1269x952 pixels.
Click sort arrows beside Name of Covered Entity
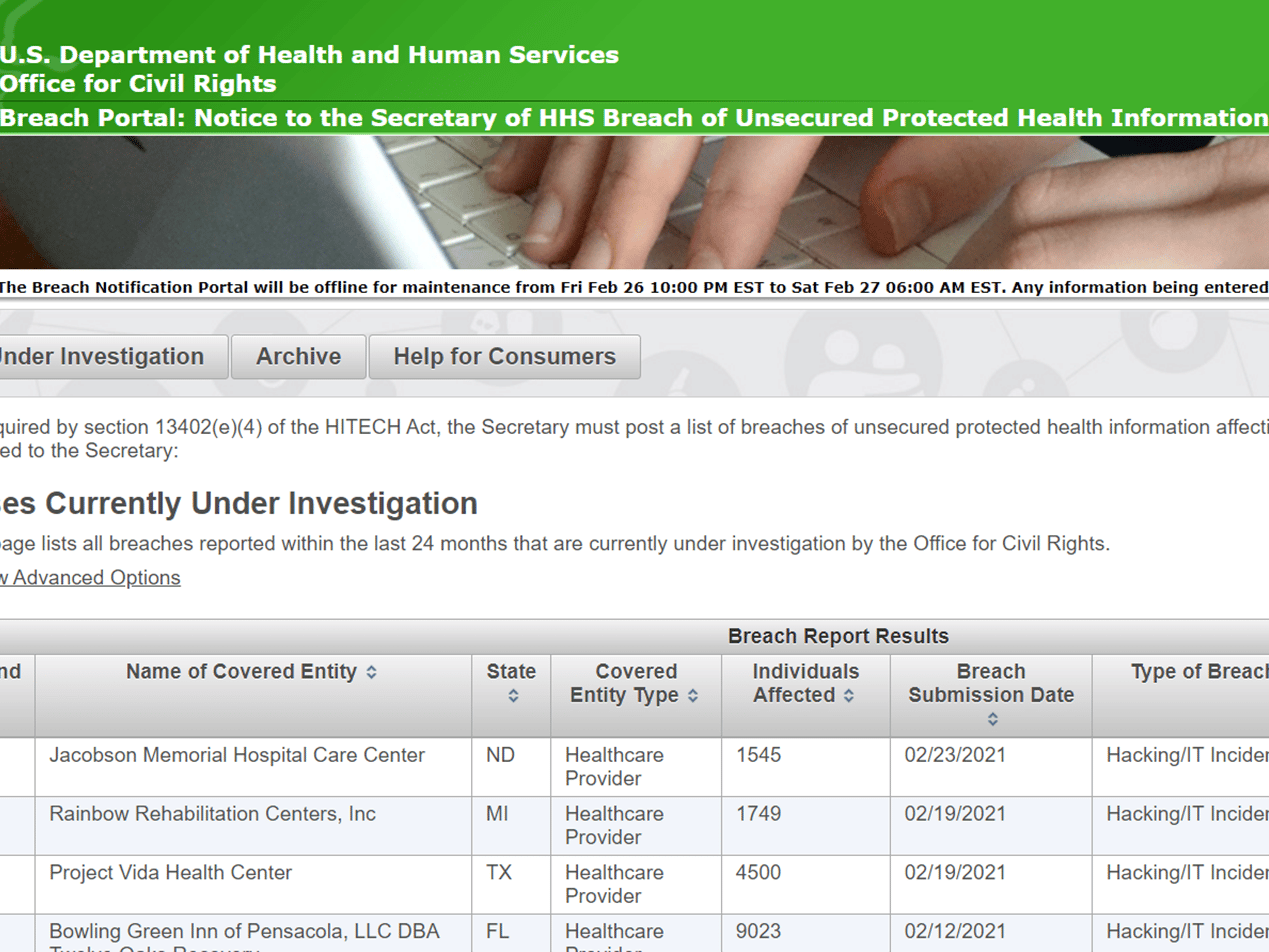tap(372, 673)
